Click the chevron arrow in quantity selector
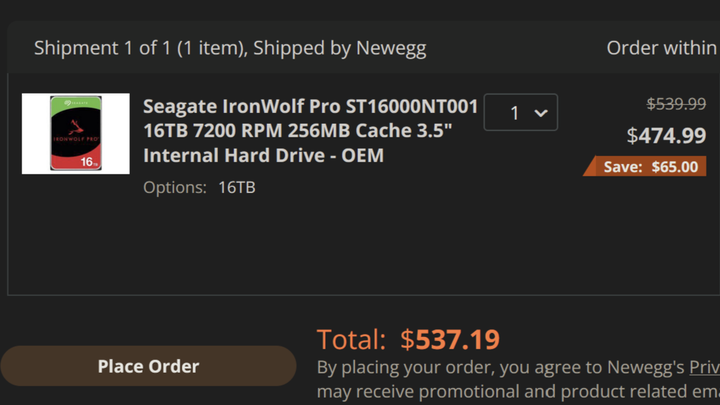Viewport: 720px width, 405px height. pyautogui.click(x=541, y=113)
